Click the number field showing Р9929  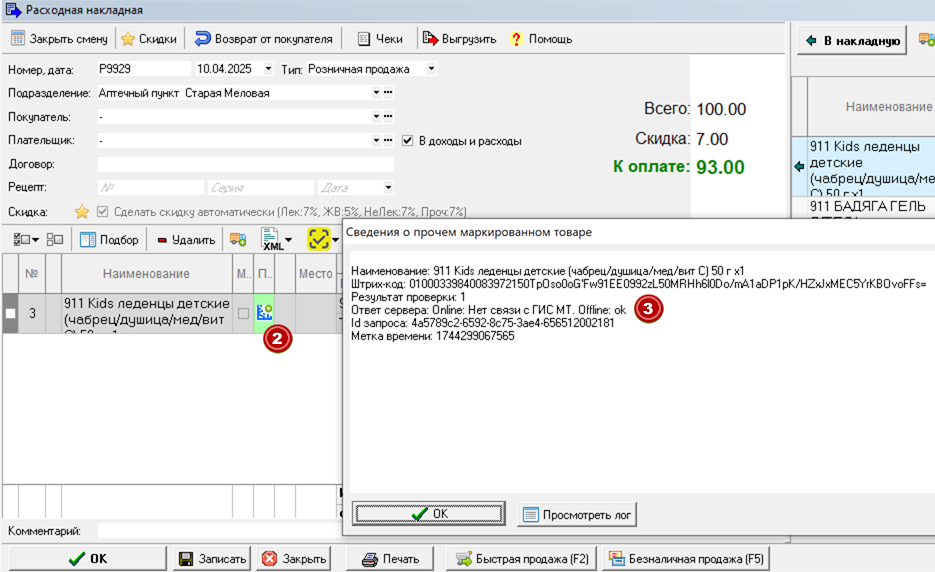click(x=144, y=69)
